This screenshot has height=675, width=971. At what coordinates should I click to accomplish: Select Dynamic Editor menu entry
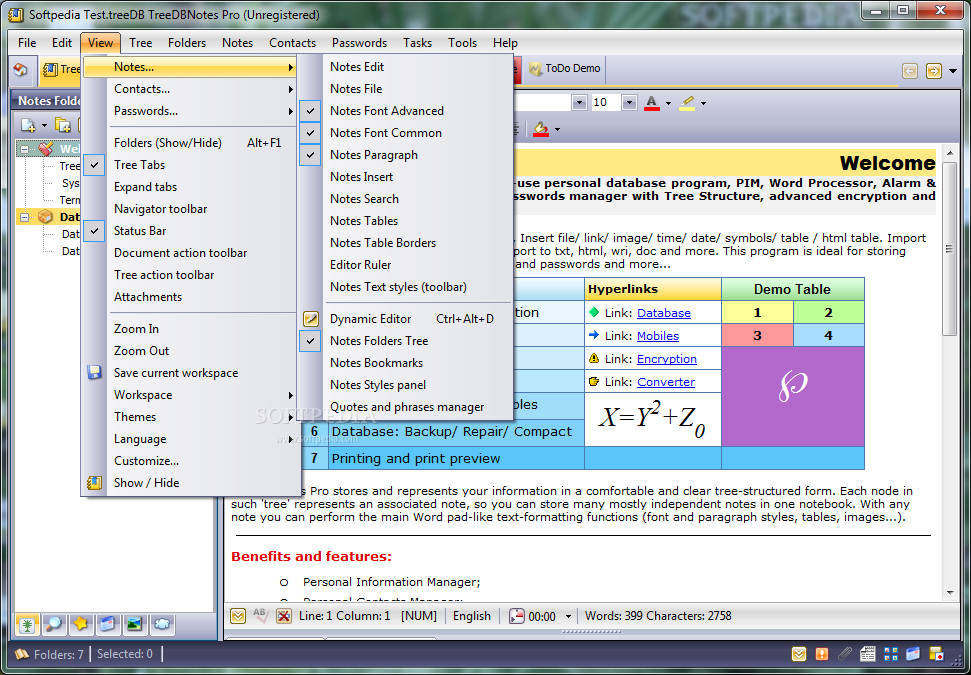click(405, 319)
